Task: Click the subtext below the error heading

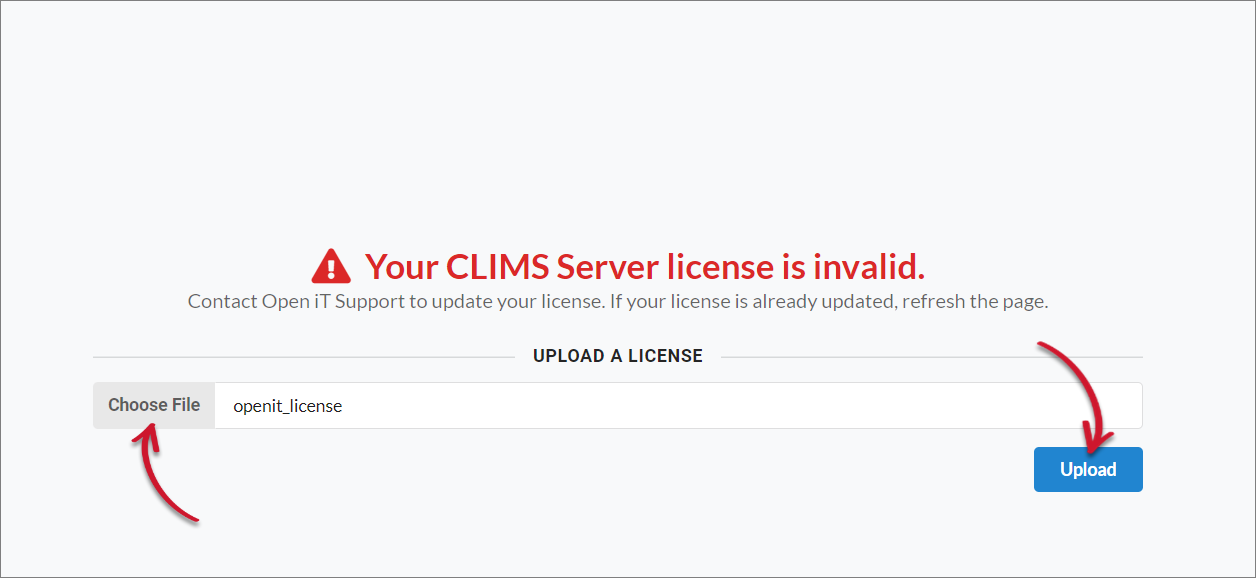Action: pyautogui.click(x=617, y=300)
